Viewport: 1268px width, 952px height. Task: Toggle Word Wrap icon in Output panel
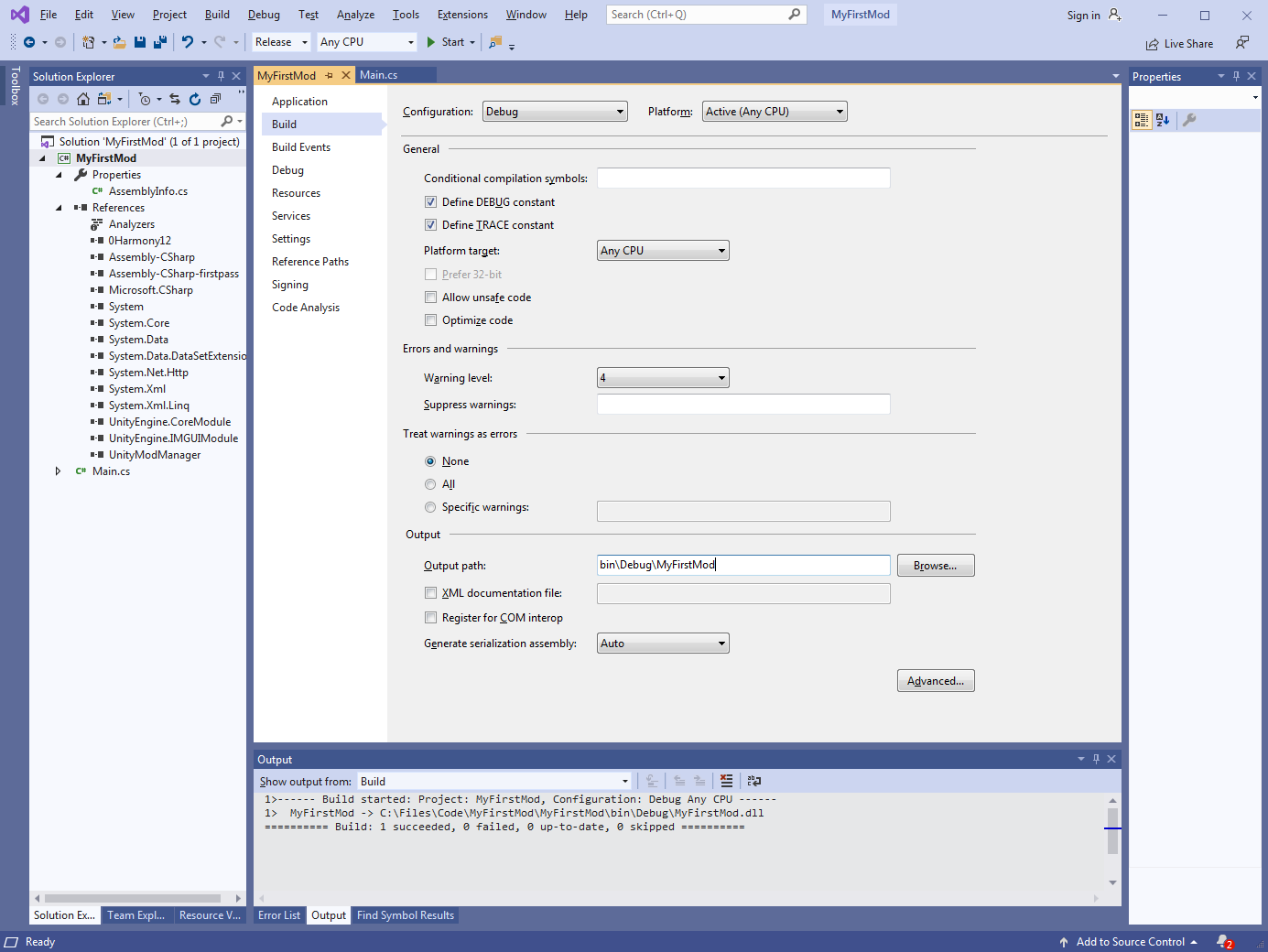pyautogui.click(x=754, y=781)
